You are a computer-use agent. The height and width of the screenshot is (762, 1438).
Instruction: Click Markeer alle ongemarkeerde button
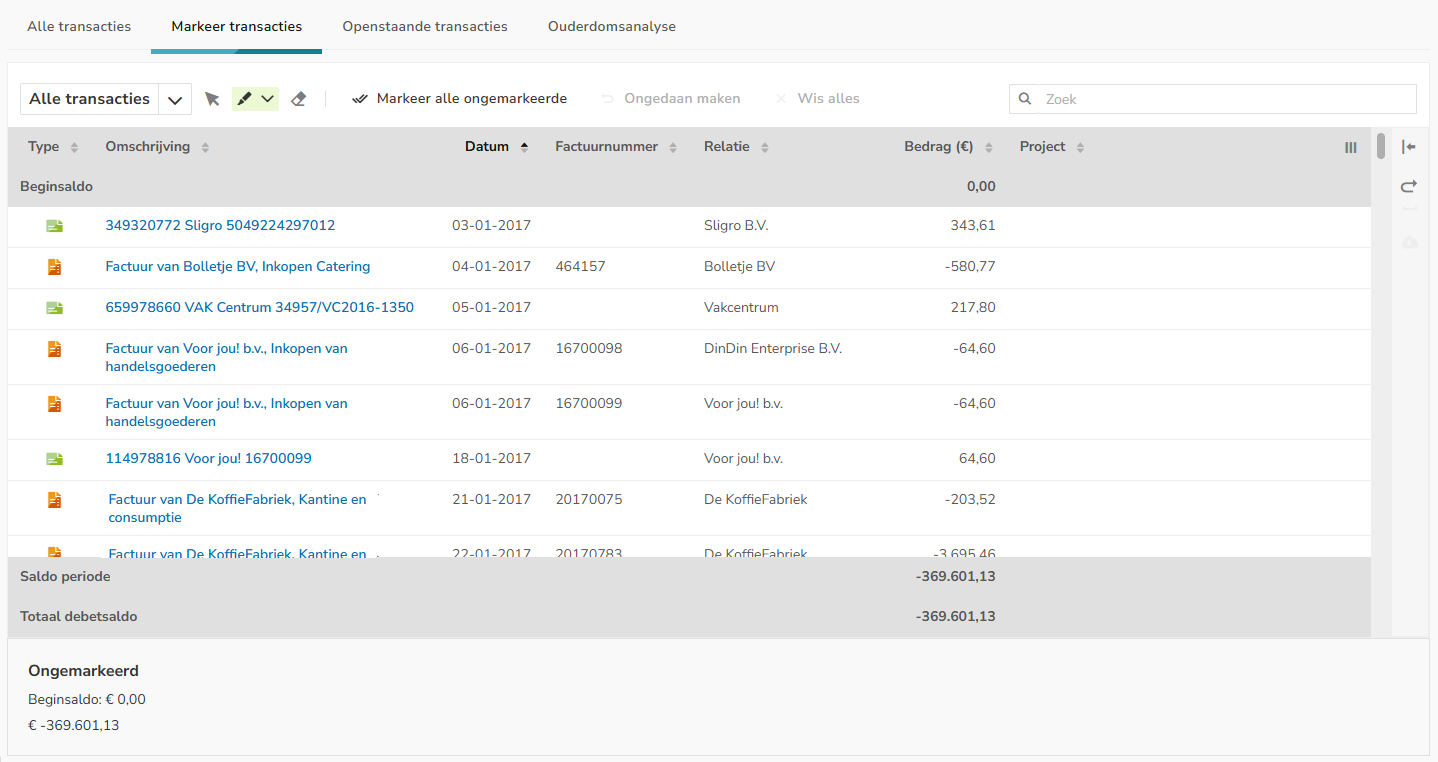[x=460, y=99]
